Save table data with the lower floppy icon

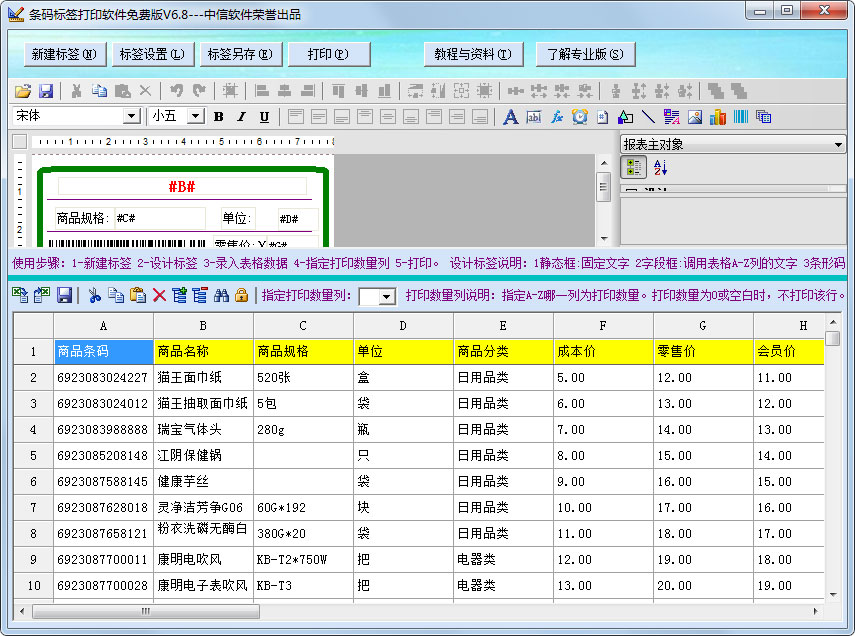pos(64,295)
